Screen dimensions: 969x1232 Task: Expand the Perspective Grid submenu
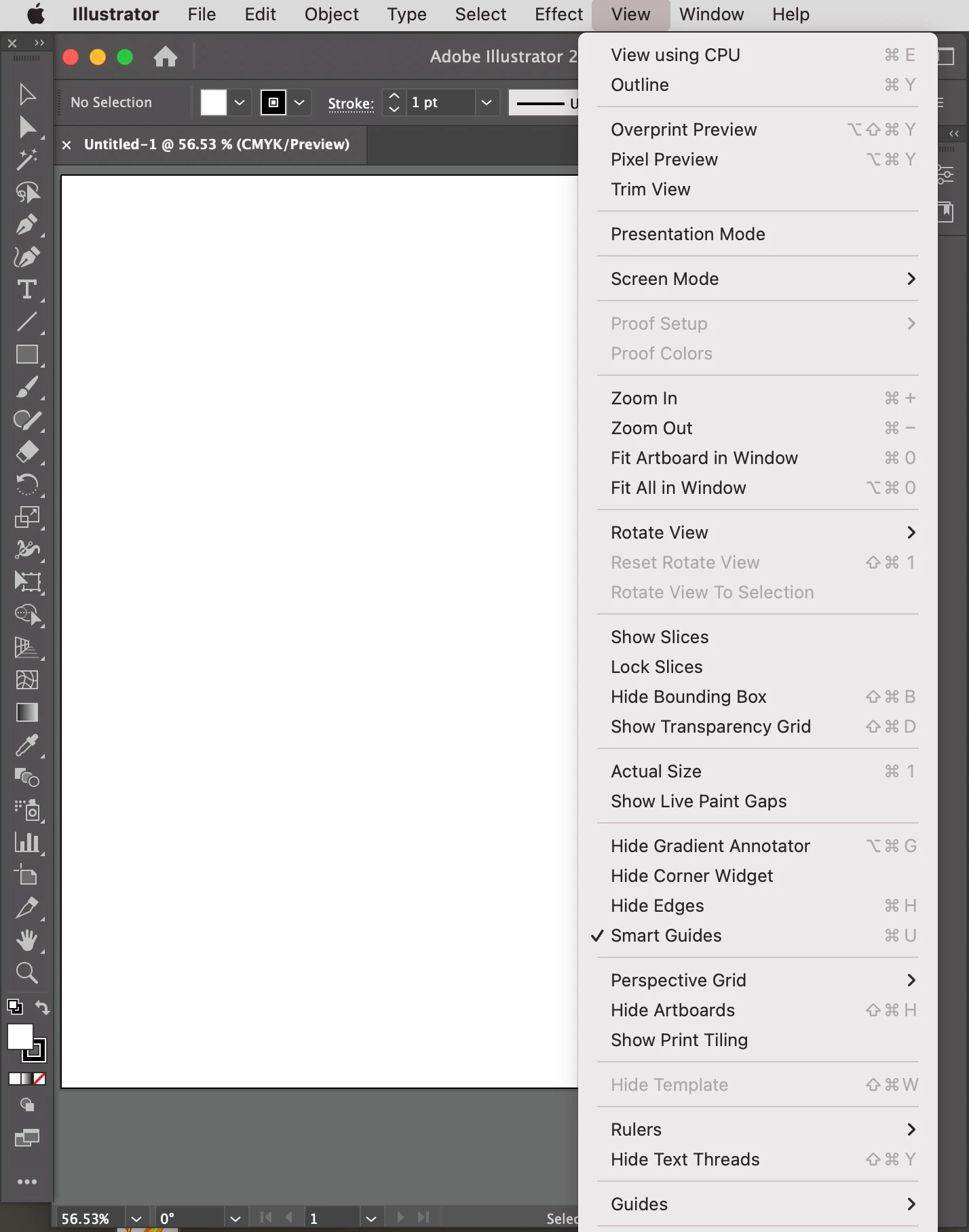click(757, 980)
